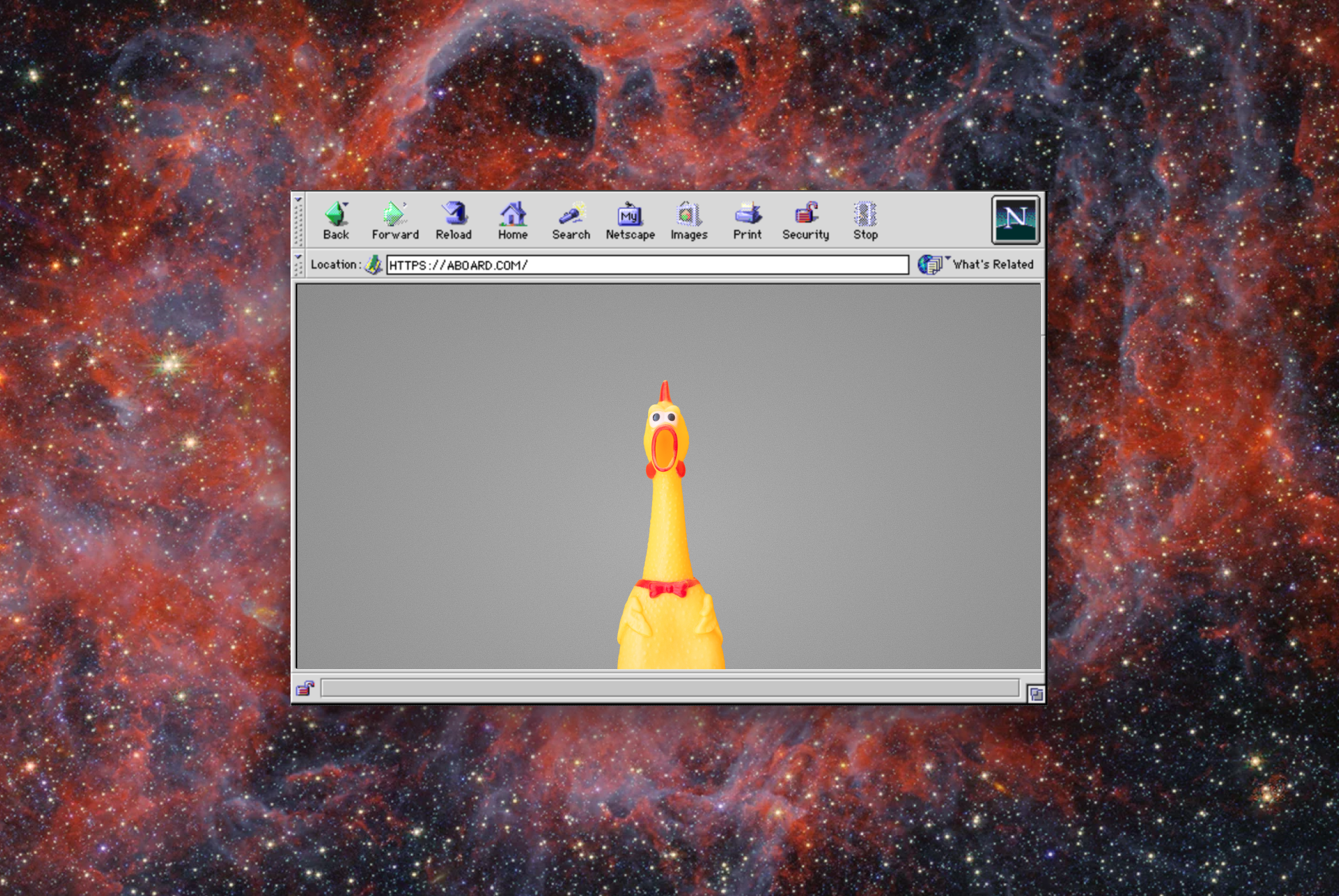Go to the Home page
The height and width of the screenshot is (896, 1339).
(x=513, y=221)
